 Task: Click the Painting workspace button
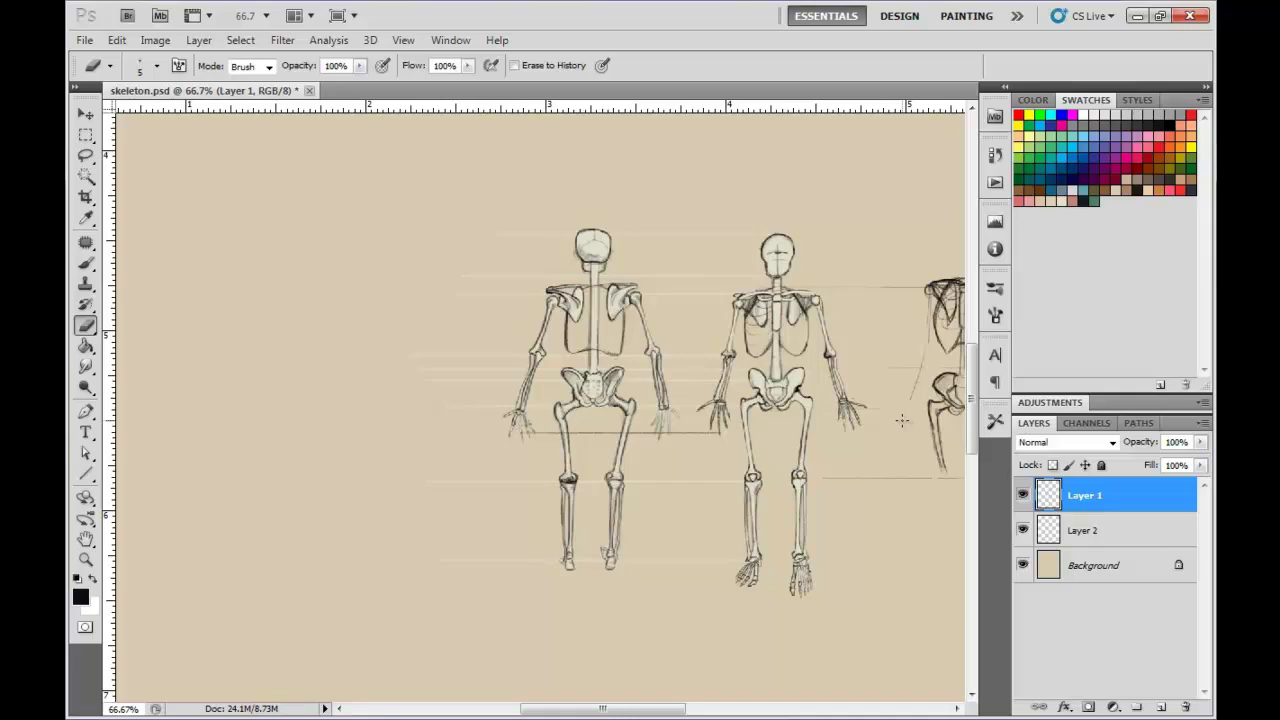click(x=966, y=16)
